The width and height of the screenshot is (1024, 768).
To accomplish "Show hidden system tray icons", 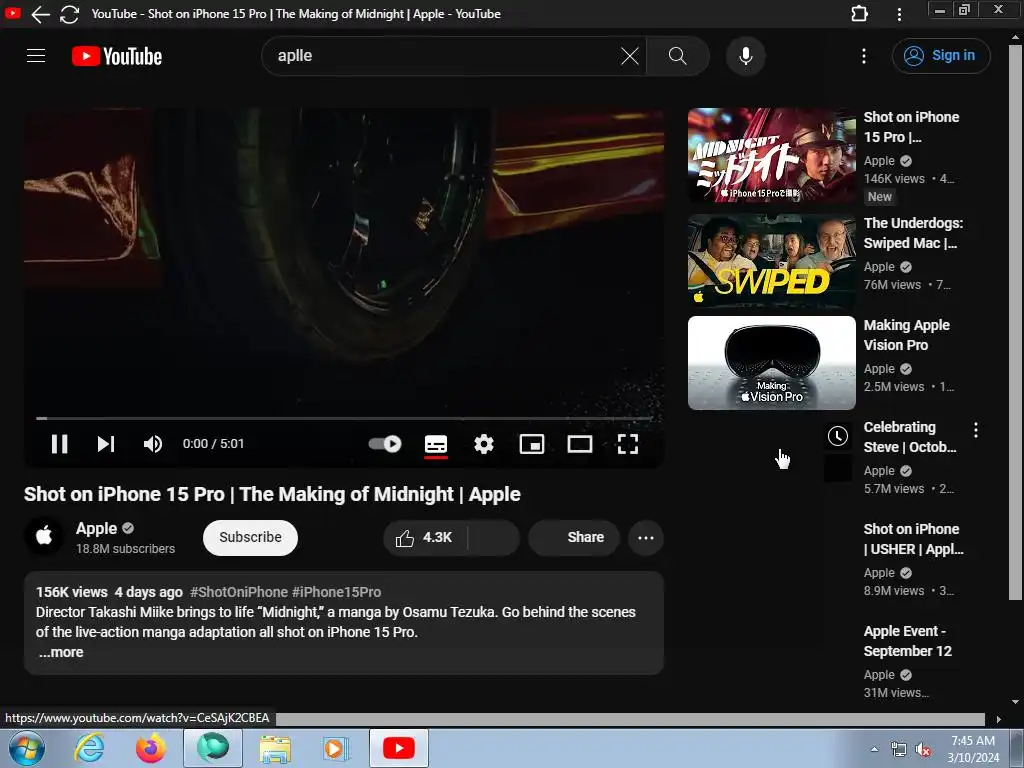I will [874, 749].
